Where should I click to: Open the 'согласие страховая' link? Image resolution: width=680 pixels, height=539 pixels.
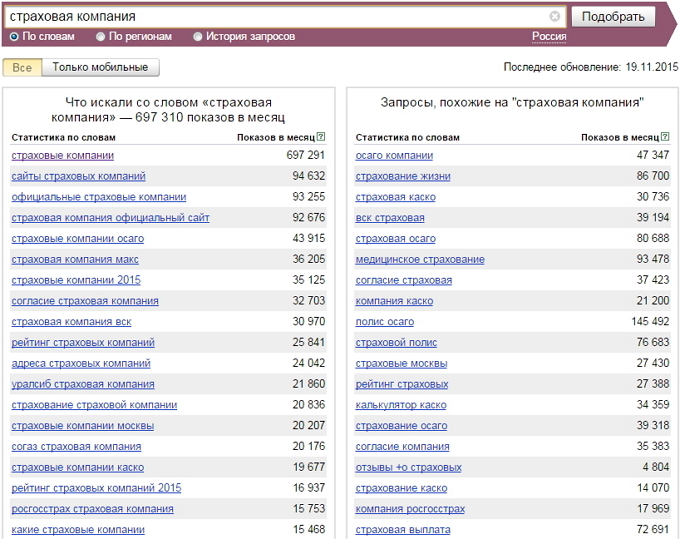pyautogui.click(x=404, y=281)
